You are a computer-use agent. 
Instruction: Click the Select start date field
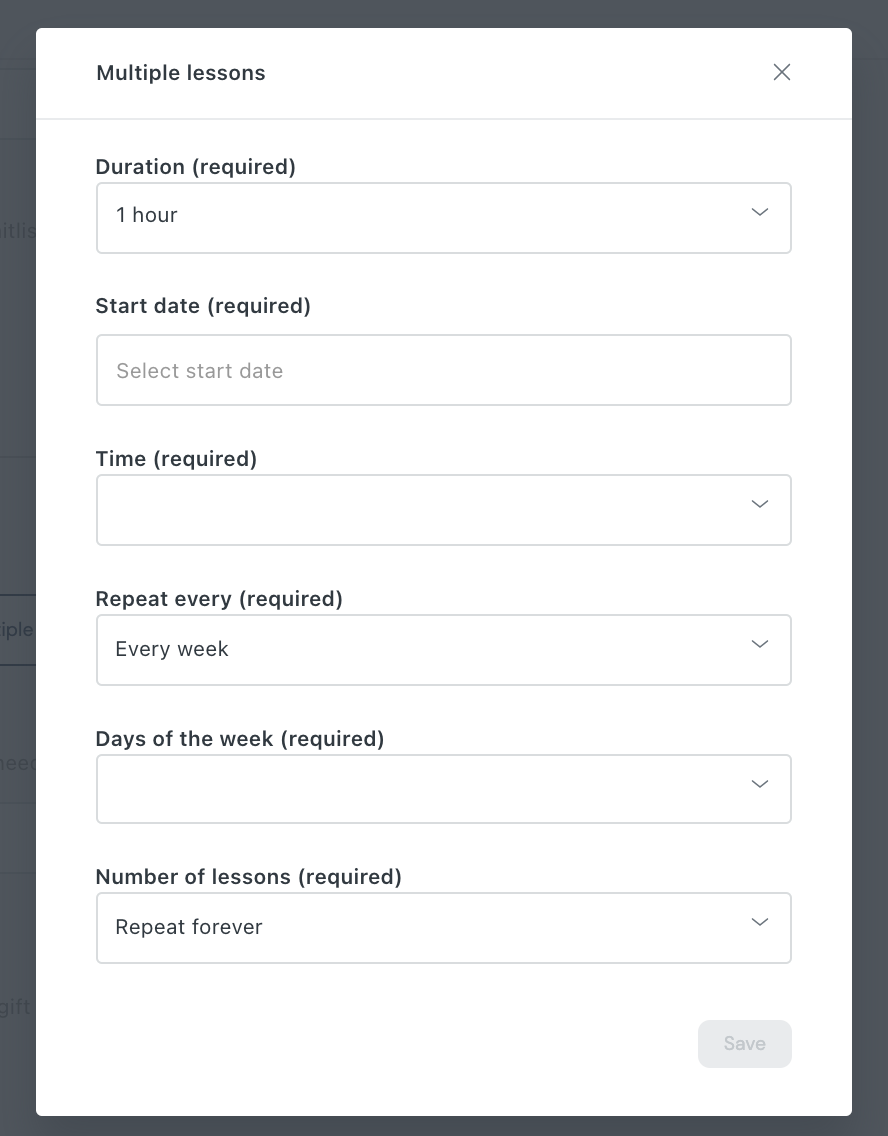coord(443,370)
